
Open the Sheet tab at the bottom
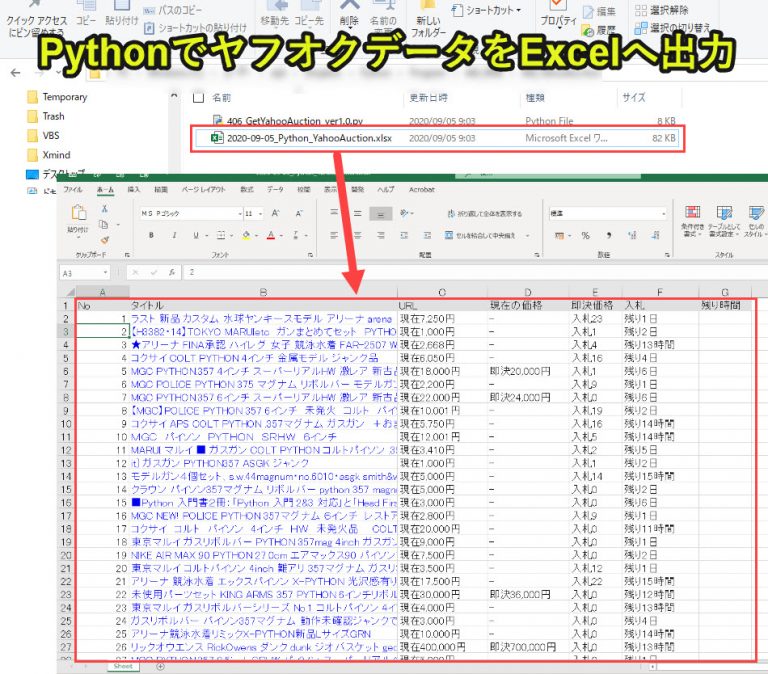[x=123, y=667]
